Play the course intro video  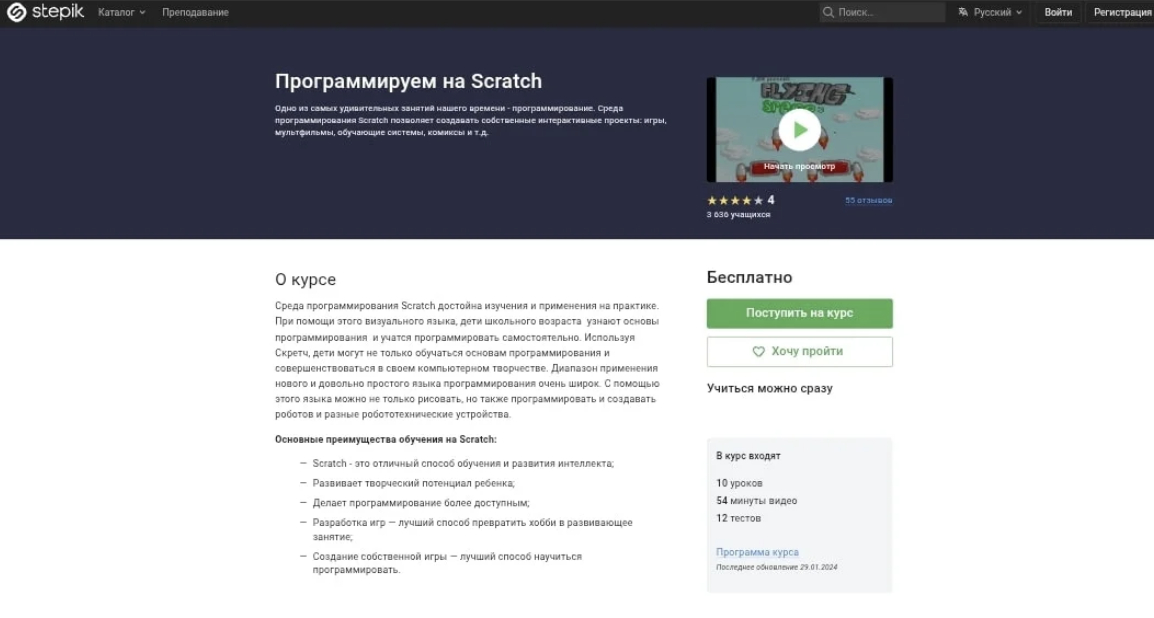pos(799,129)
